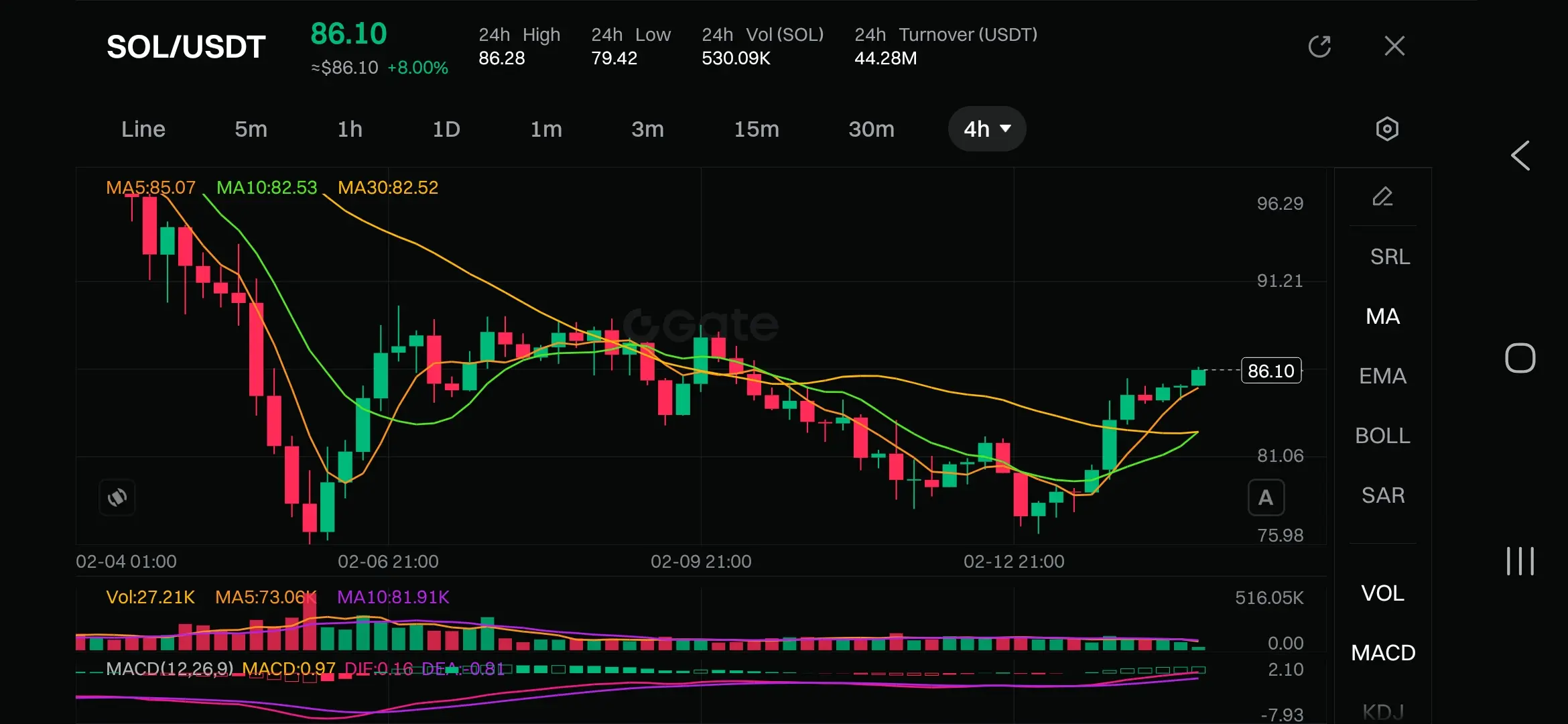Select the drawing pencil tool

coord(1382,196)
